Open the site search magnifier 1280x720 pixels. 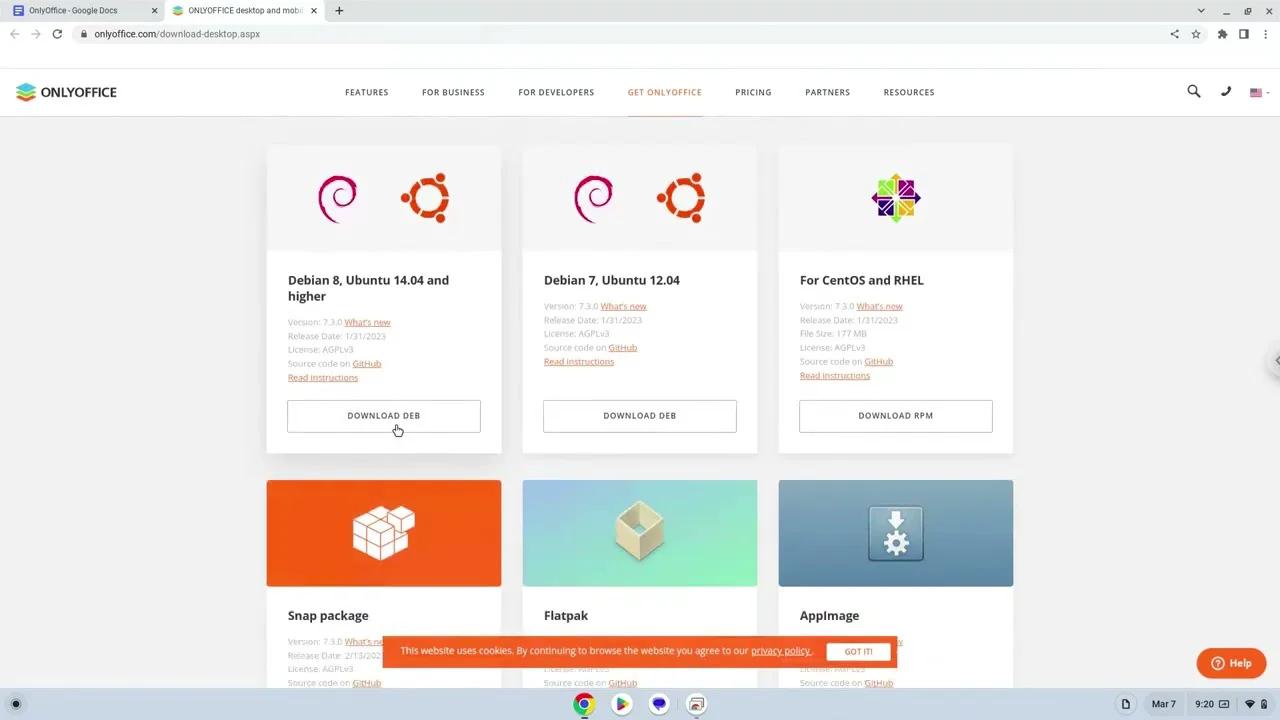pos(1193,91)
